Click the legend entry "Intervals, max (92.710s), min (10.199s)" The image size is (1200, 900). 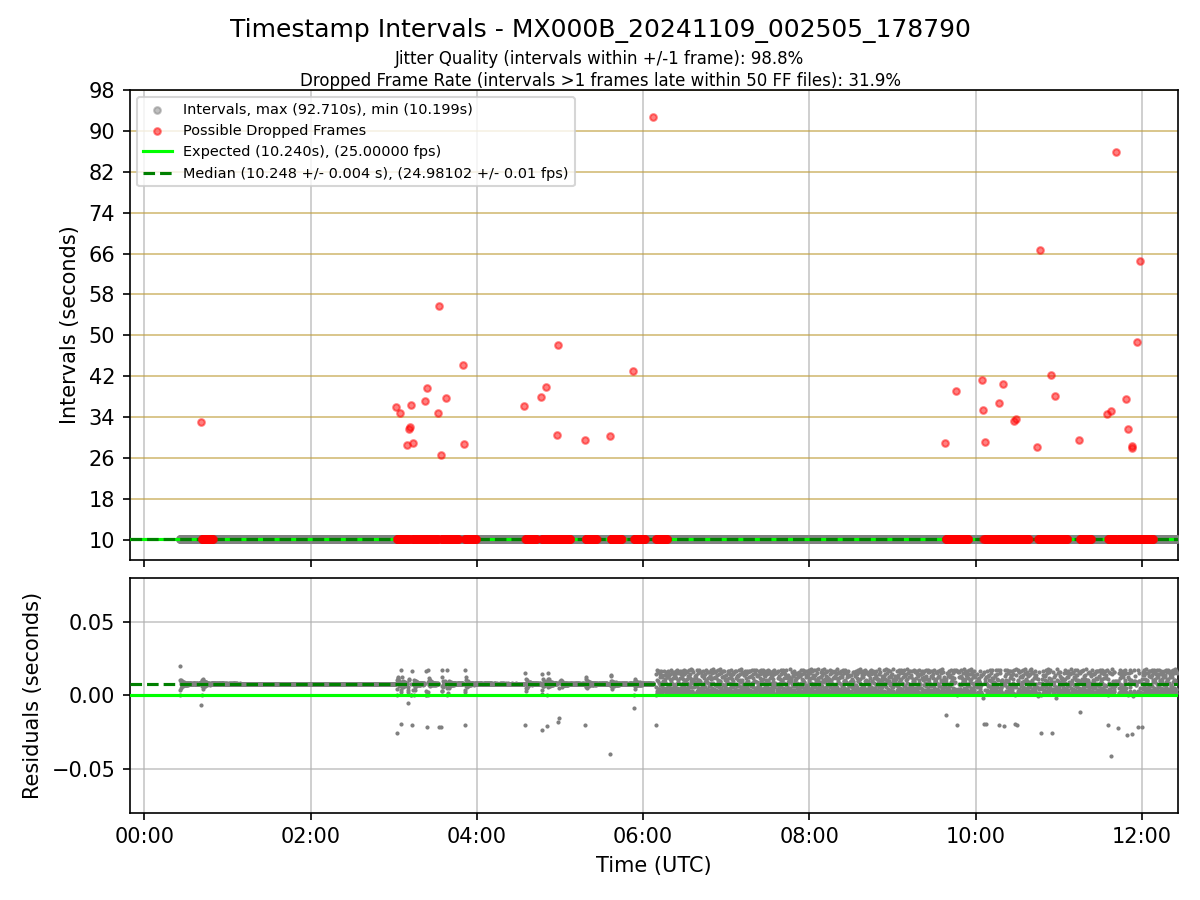pyautogui.click(x=328, y=109)
